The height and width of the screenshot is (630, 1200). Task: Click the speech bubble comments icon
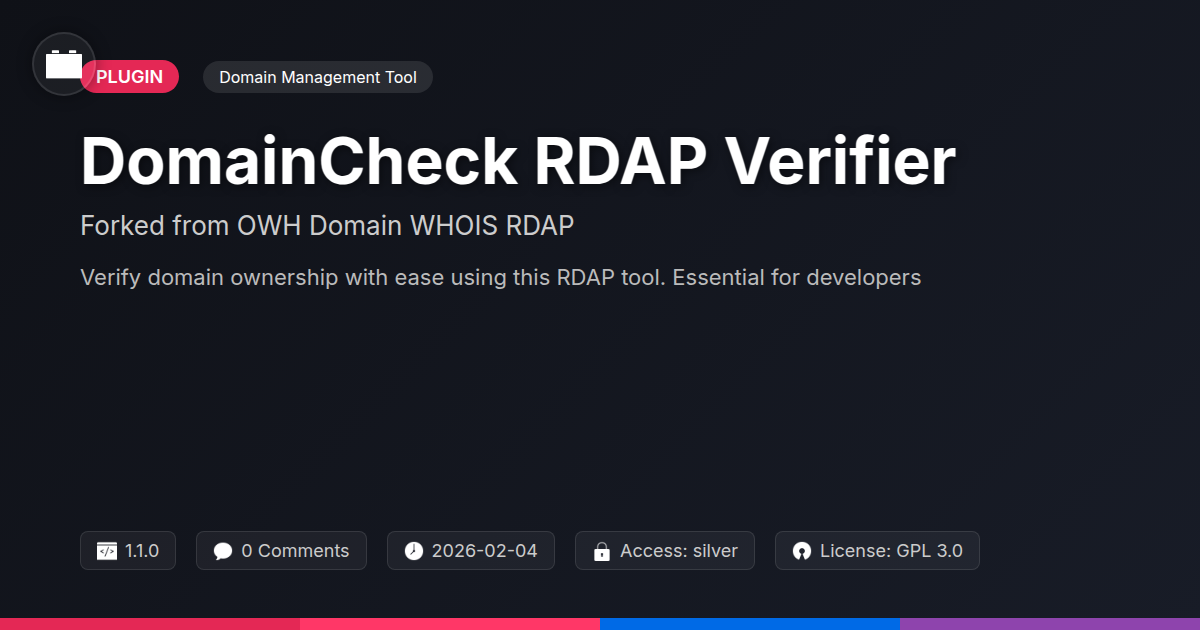coord(223,551)
